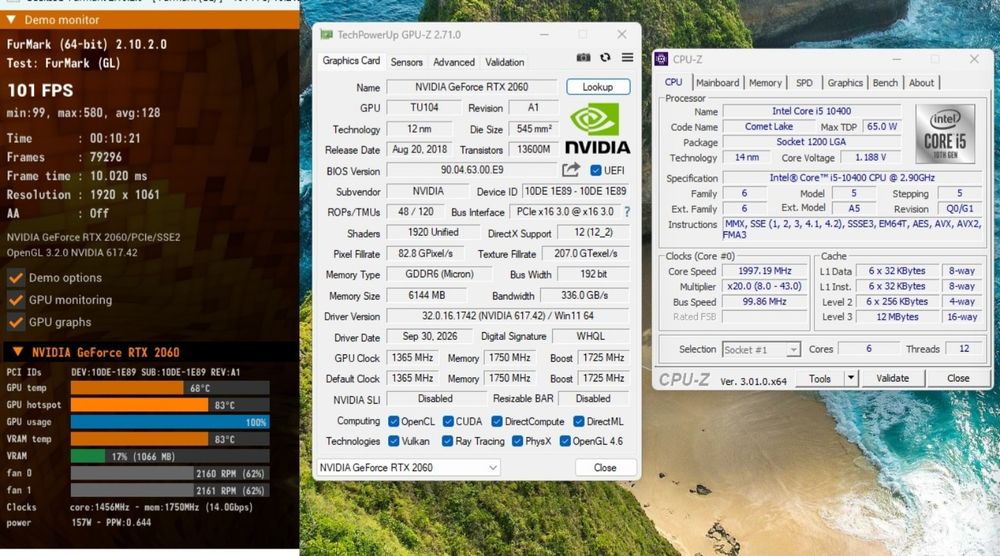This screenshot has width=1000, height=556.
Task: Open the About tab in CPU-Z
Action: pyautogui.click(x=921, y=83)
